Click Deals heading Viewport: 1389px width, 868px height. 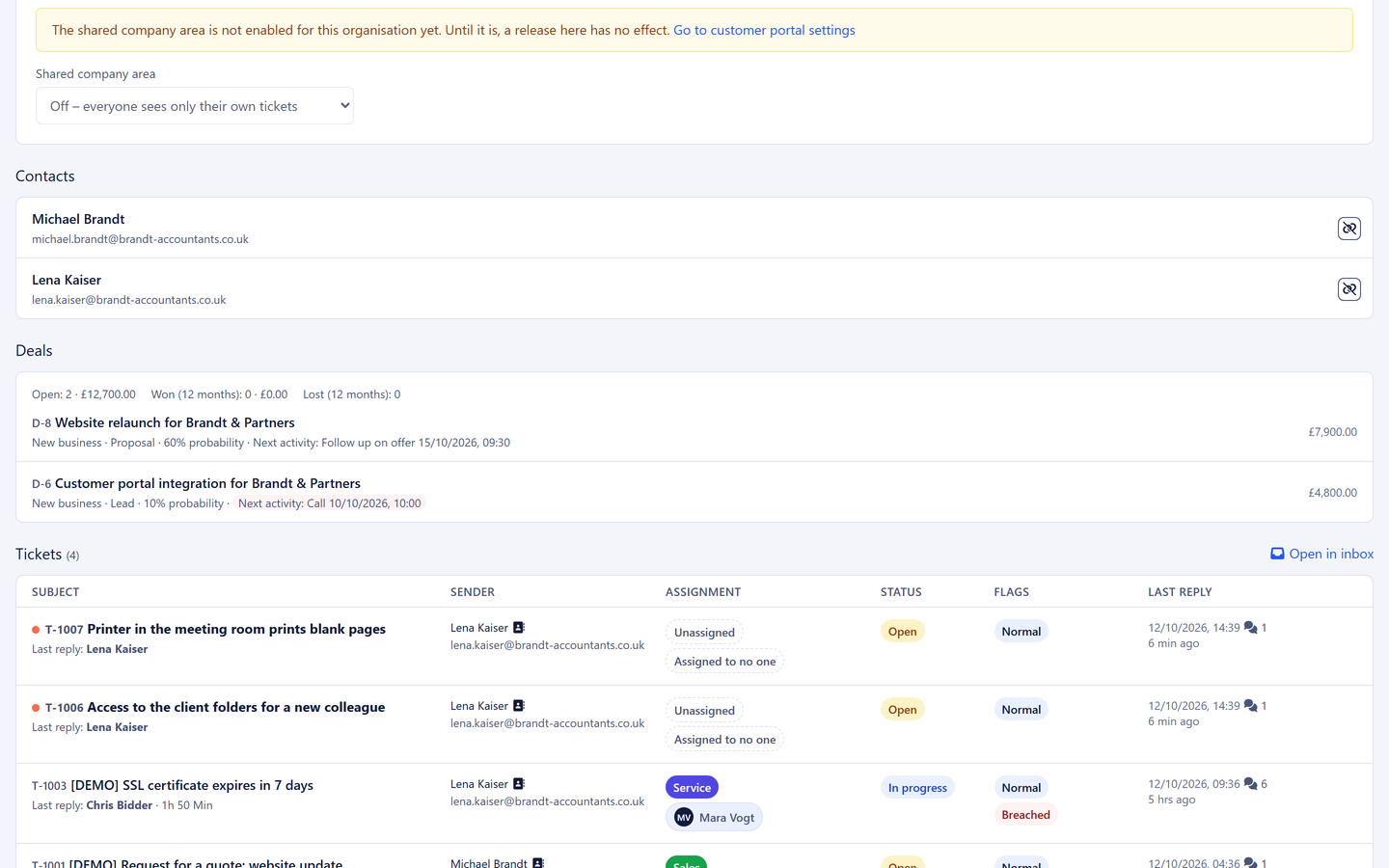tap(34, 350)
